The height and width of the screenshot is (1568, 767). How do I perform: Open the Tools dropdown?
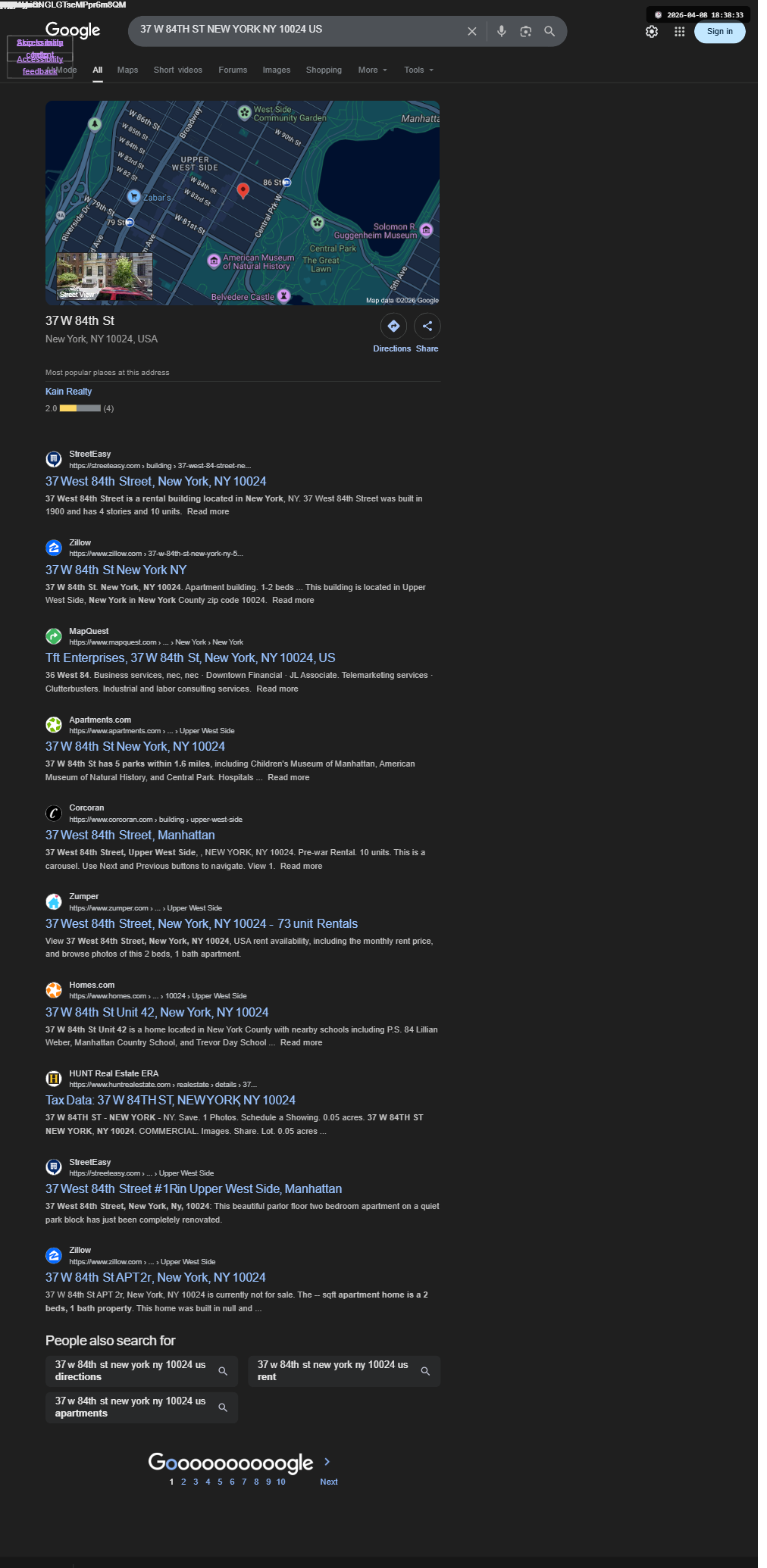[419, 70]
